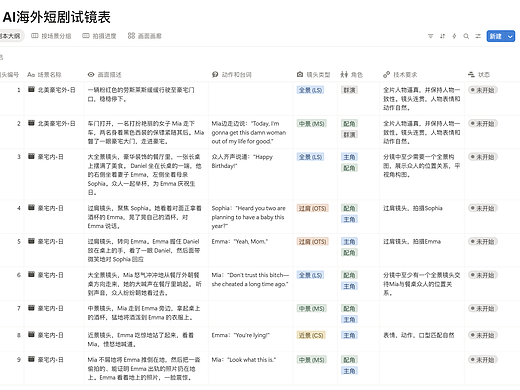Click the clapperboard icon in row 5

click(31, 241)
